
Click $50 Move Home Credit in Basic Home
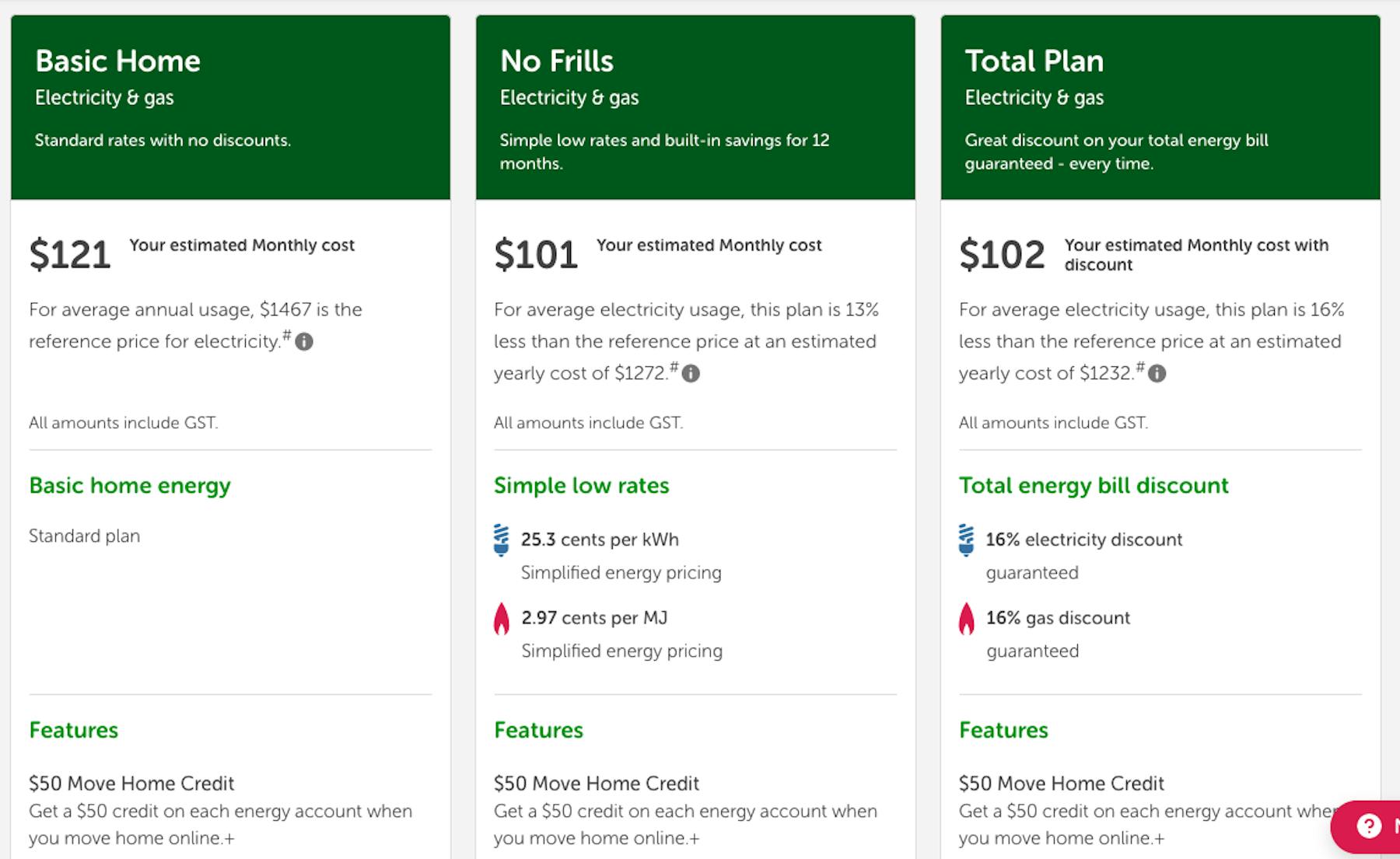pos(131,784)
